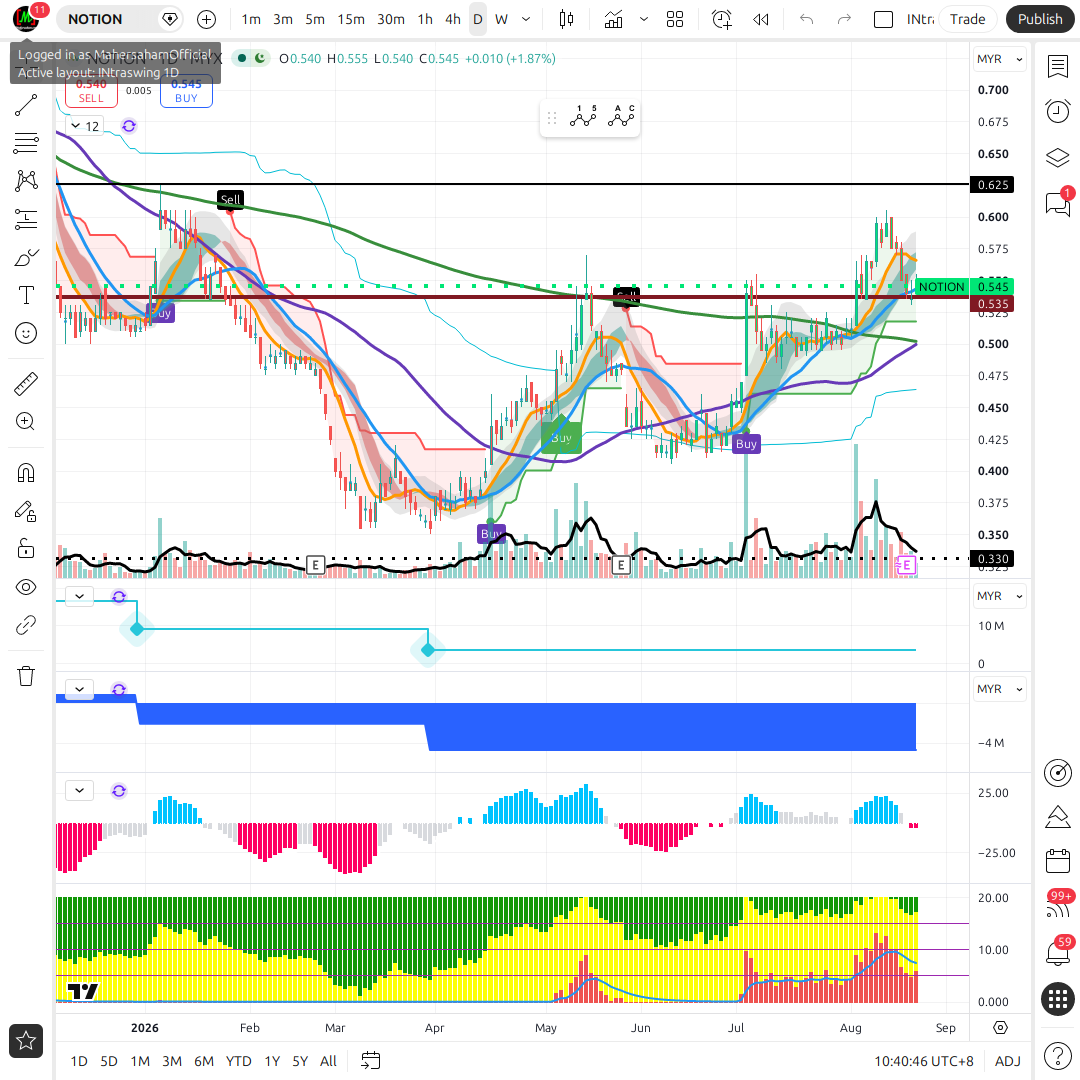Open the Fibonacci retracement tools
This screenshot has width=1080, height=1080.
(25, 143)
